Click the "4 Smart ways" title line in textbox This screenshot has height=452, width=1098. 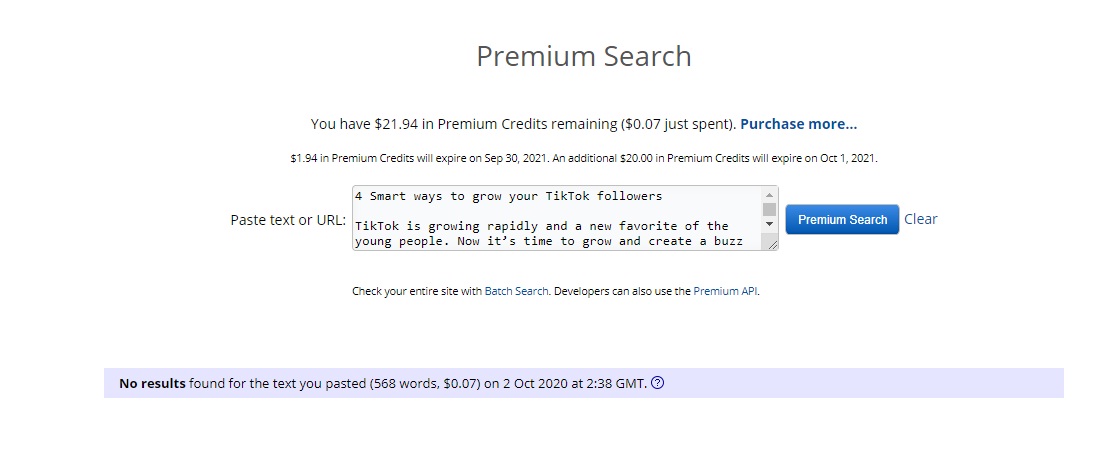(x=508, y=196)
